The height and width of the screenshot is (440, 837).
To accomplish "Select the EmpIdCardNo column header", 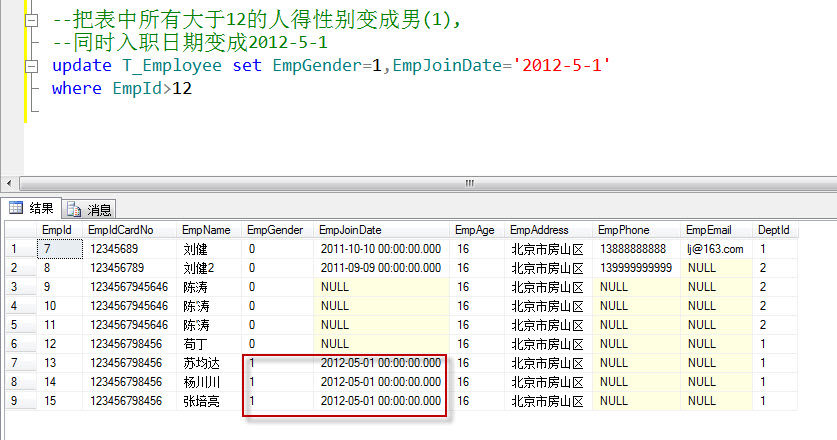I will [x=129, y=230].
